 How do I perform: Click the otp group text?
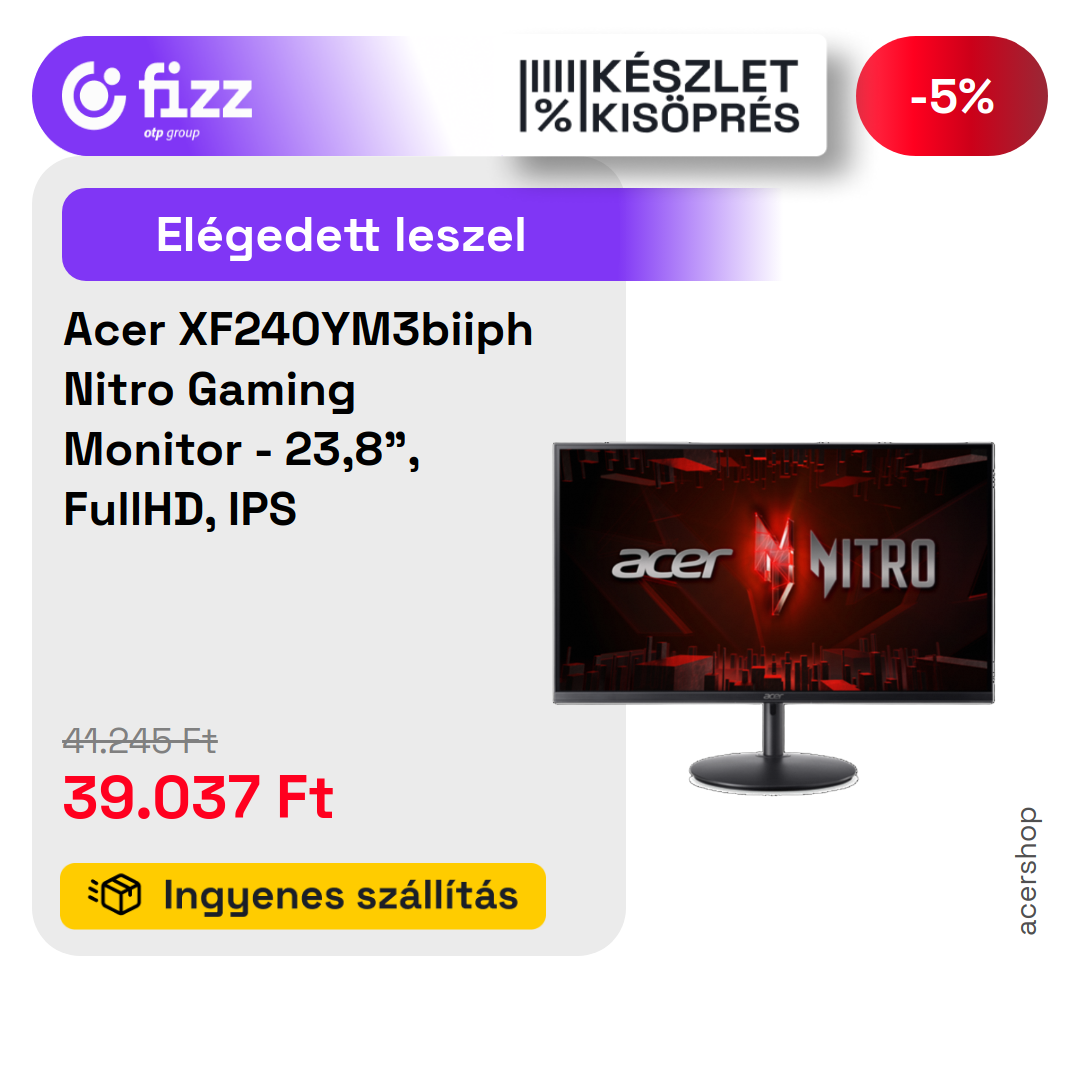172,133
